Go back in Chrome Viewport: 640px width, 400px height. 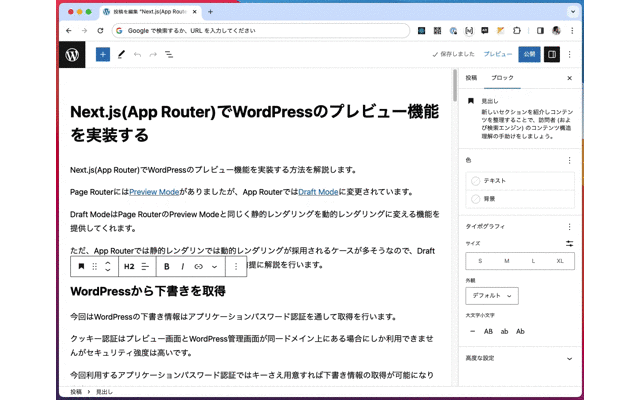tap(69, 31)
